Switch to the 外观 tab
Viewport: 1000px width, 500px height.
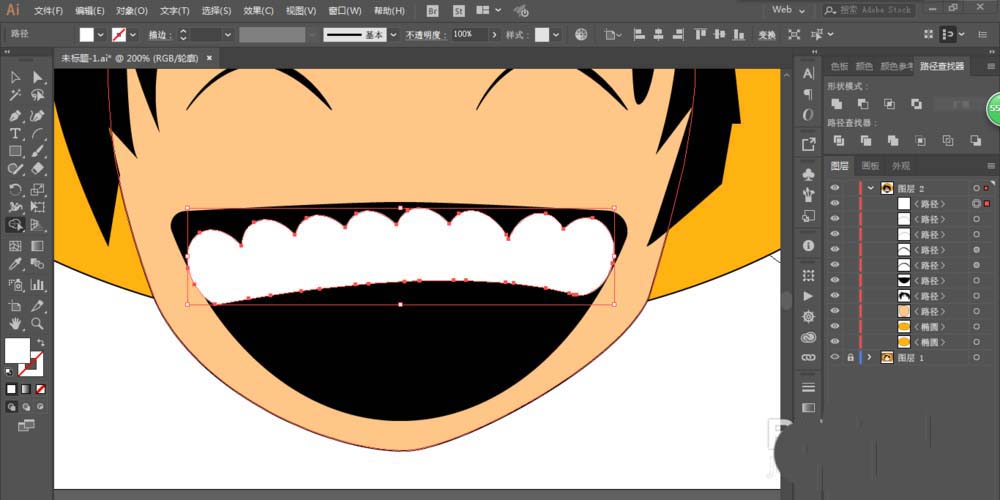[x=901, y=166]
